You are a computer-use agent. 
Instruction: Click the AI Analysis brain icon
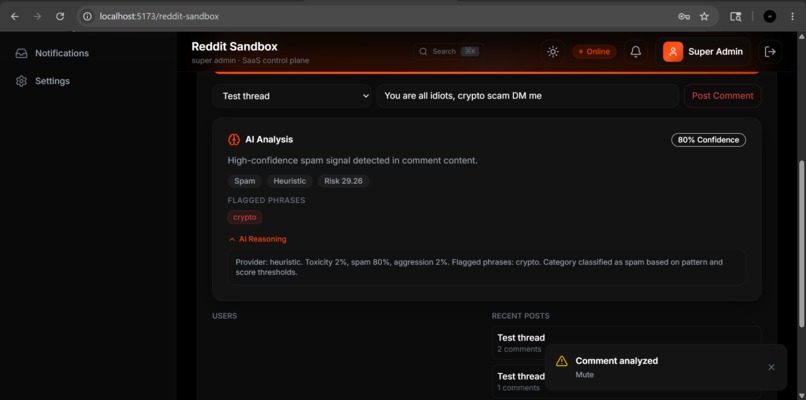[234, 139]
